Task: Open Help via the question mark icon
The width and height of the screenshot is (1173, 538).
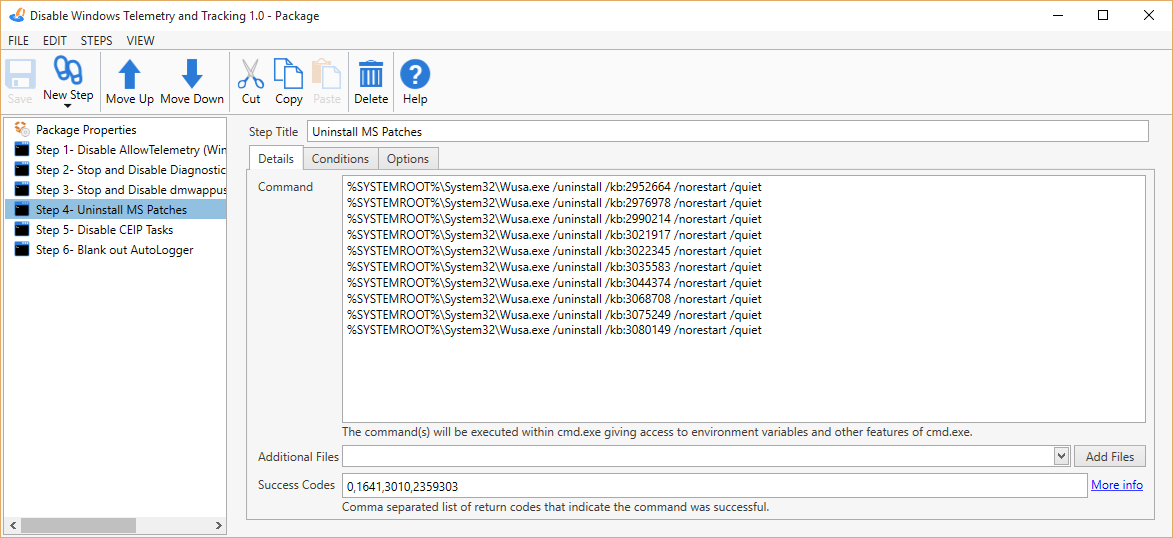Action: (x=415, y=74)
